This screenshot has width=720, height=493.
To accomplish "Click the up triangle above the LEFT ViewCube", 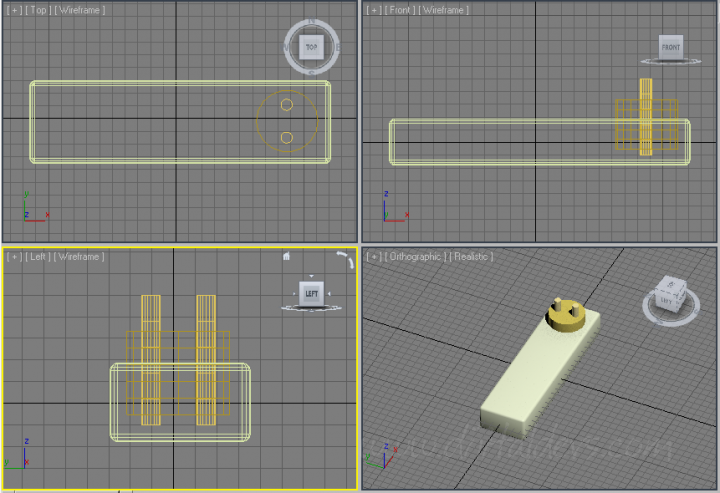I will (x=311, y=276).
